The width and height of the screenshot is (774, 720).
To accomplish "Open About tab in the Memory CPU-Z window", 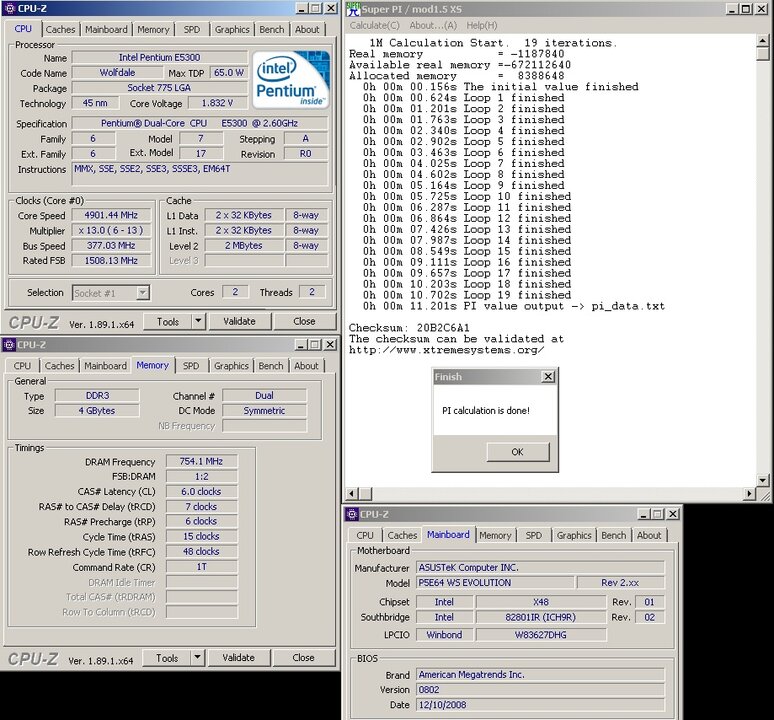I will coord(306,366).
